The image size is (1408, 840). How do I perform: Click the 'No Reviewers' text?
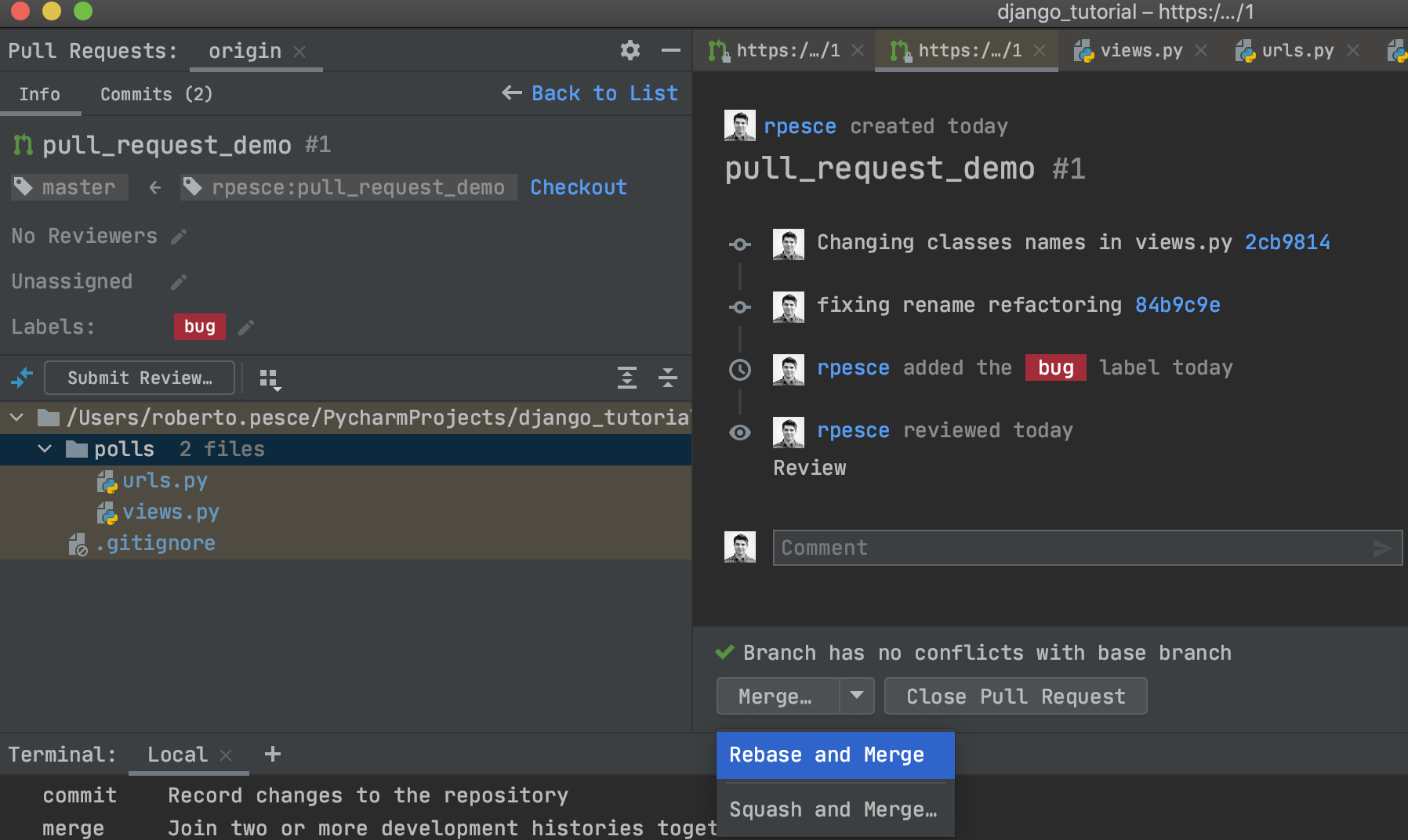84,236
